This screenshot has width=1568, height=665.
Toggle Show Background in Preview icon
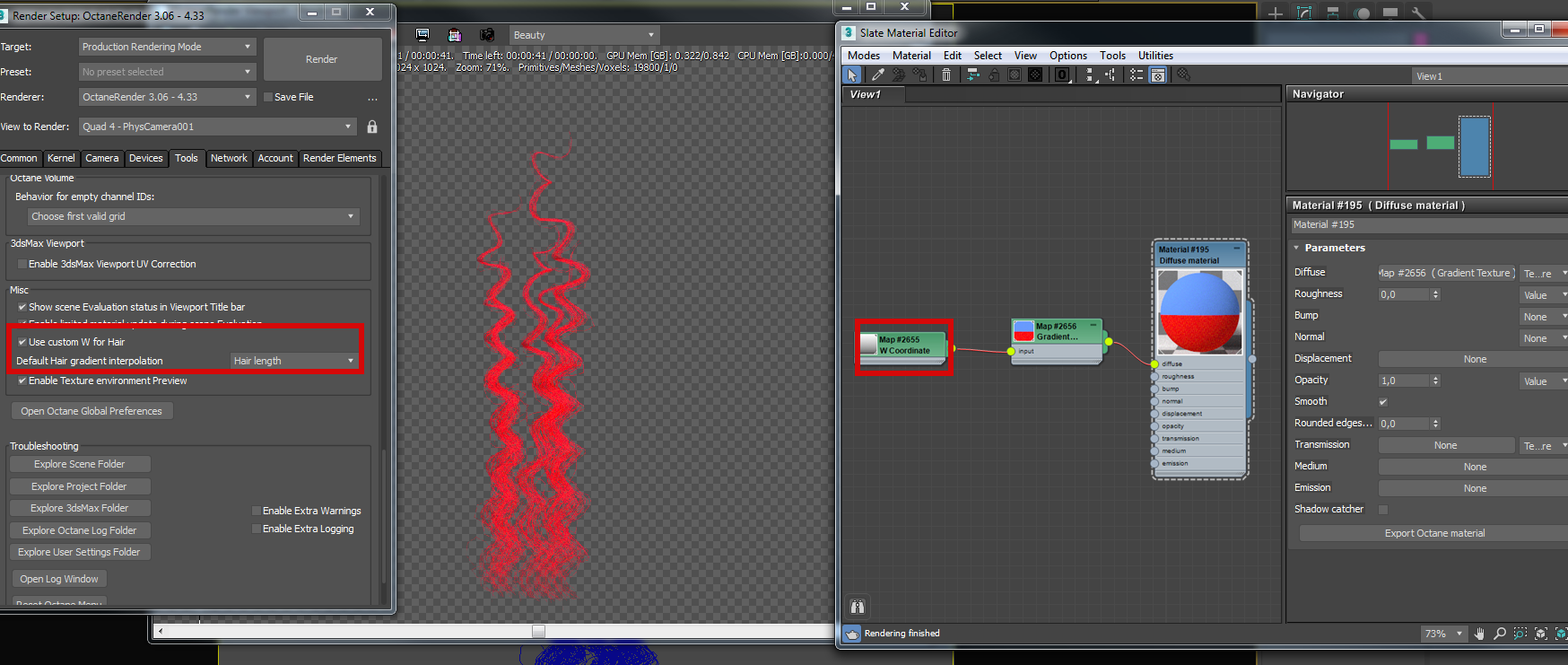coord(1035,75)
